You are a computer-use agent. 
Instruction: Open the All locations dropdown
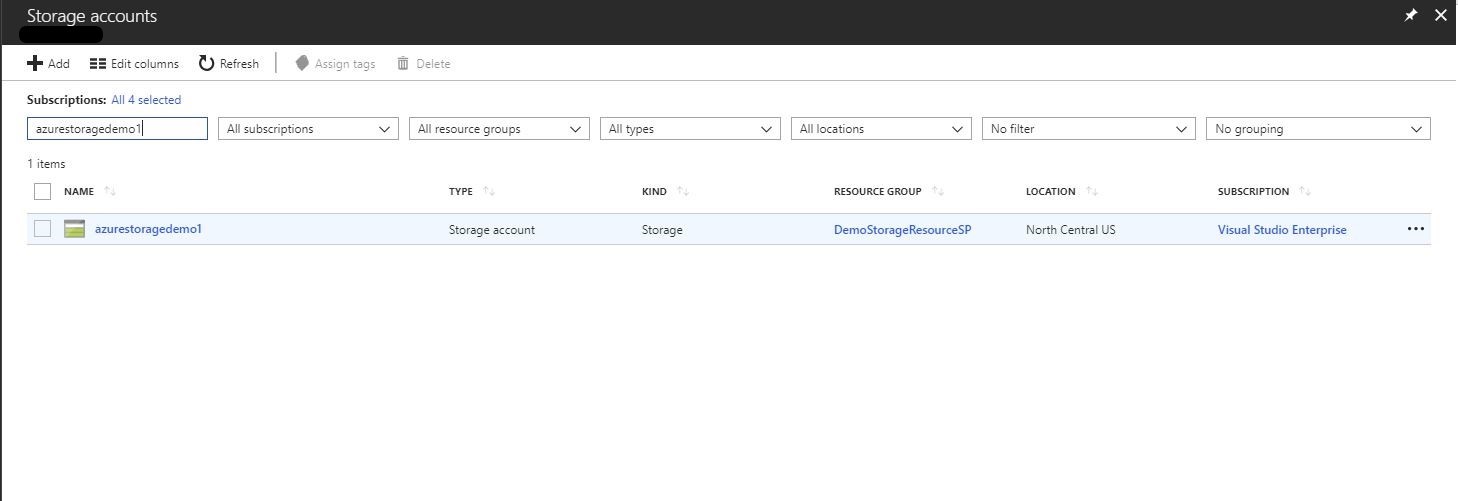[880, 129]
